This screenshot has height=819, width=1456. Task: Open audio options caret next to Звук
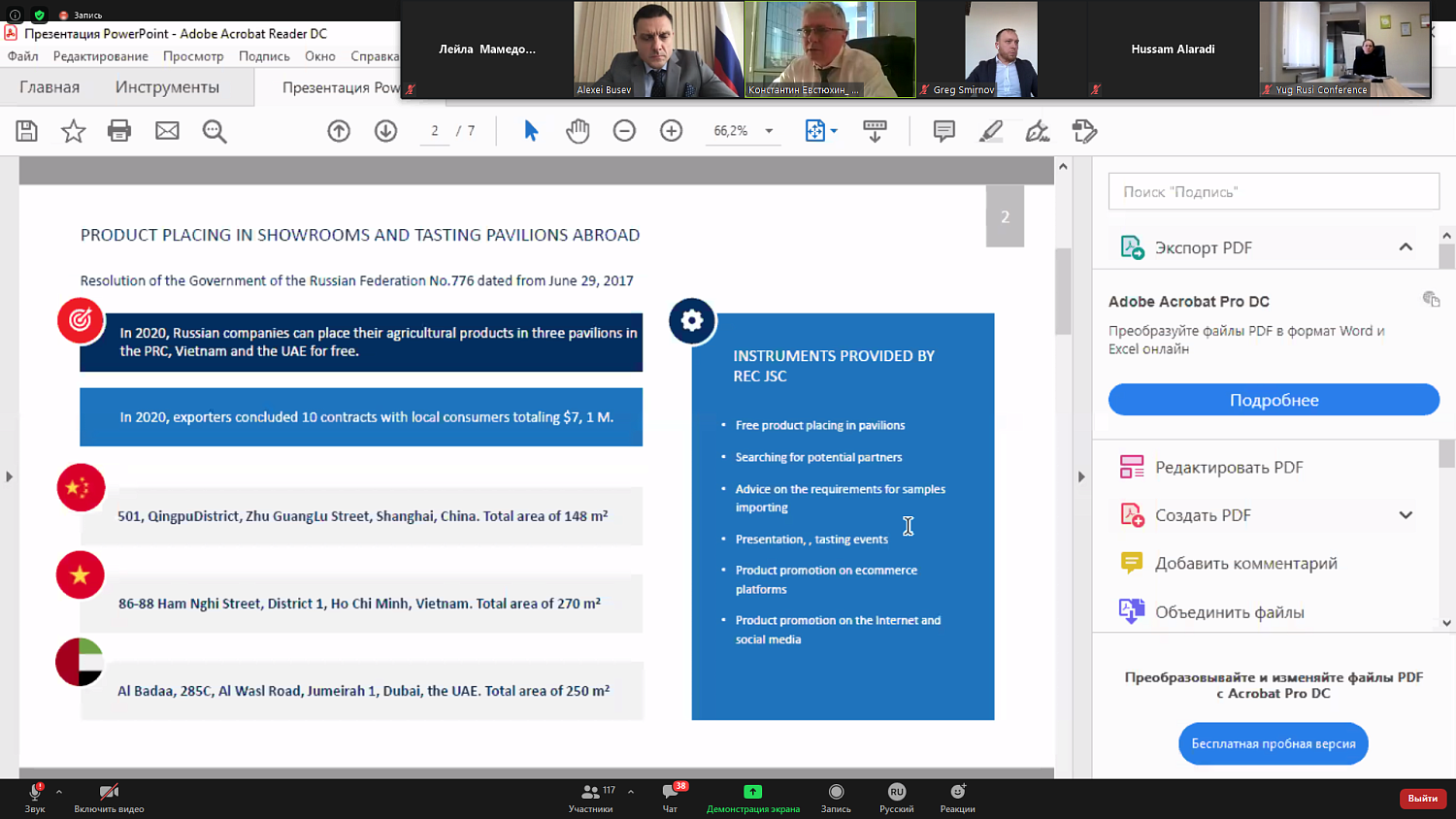point(59,792)
